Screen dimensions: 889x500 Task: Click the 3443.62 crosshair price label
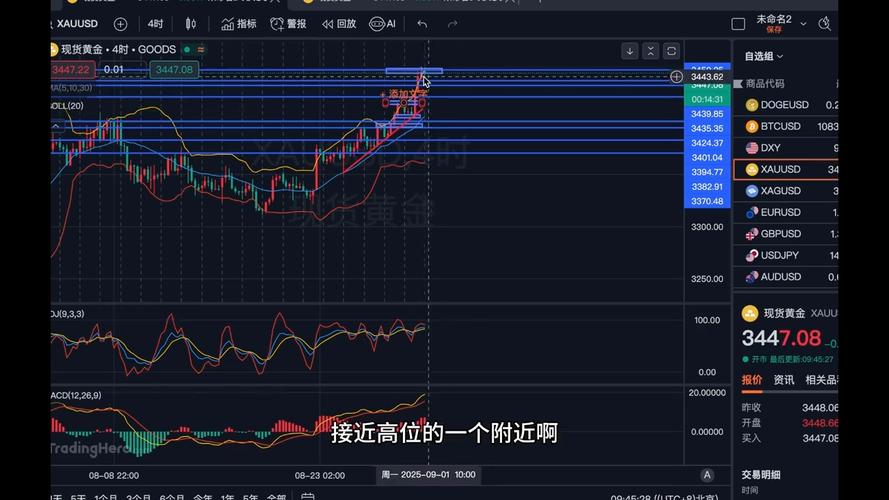(707, 77)
